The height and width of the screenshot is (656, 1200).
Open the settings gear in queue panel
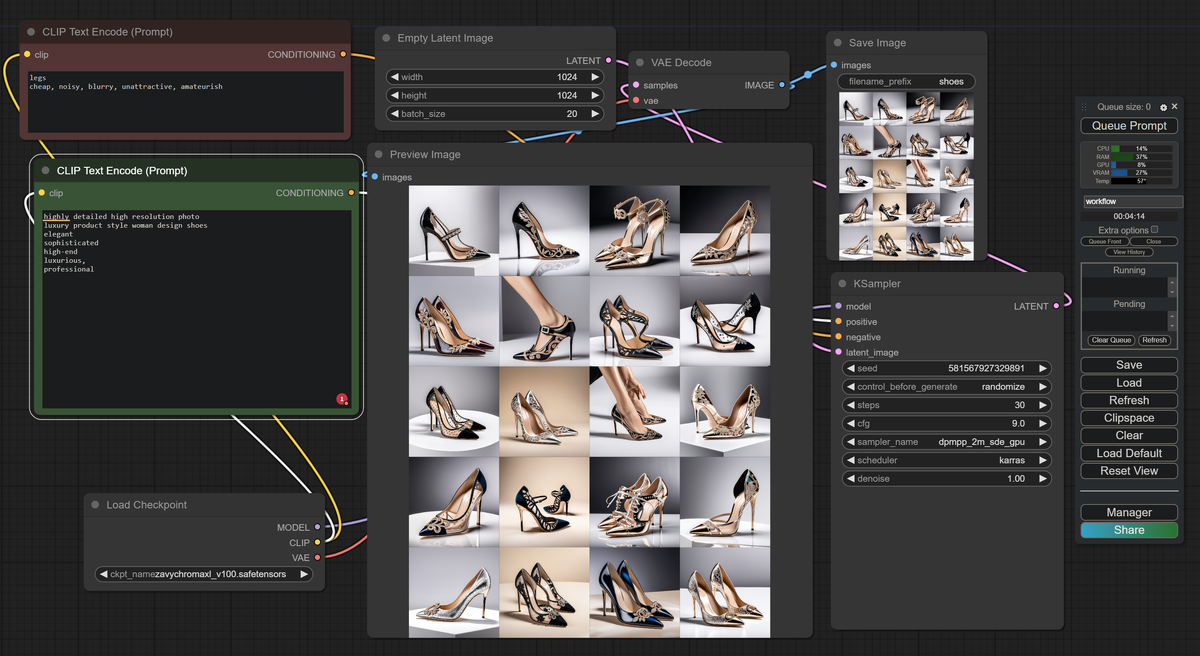click(x=1163, y=107)
